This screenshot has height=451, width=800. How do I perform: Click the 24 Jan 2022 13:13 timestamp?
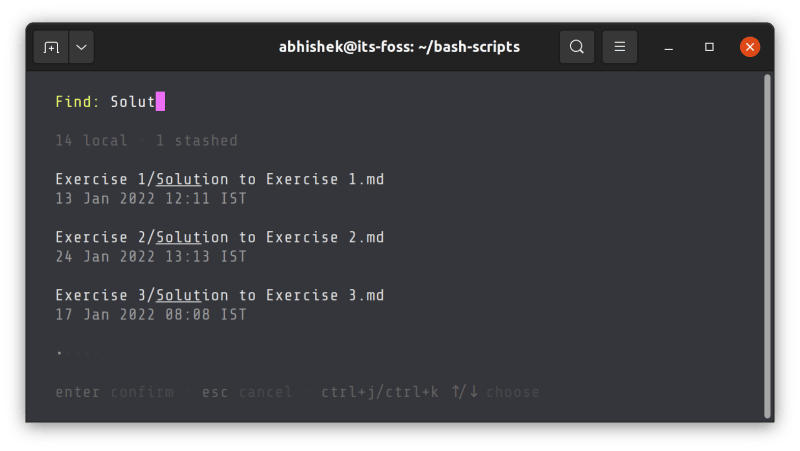(150, 257)
